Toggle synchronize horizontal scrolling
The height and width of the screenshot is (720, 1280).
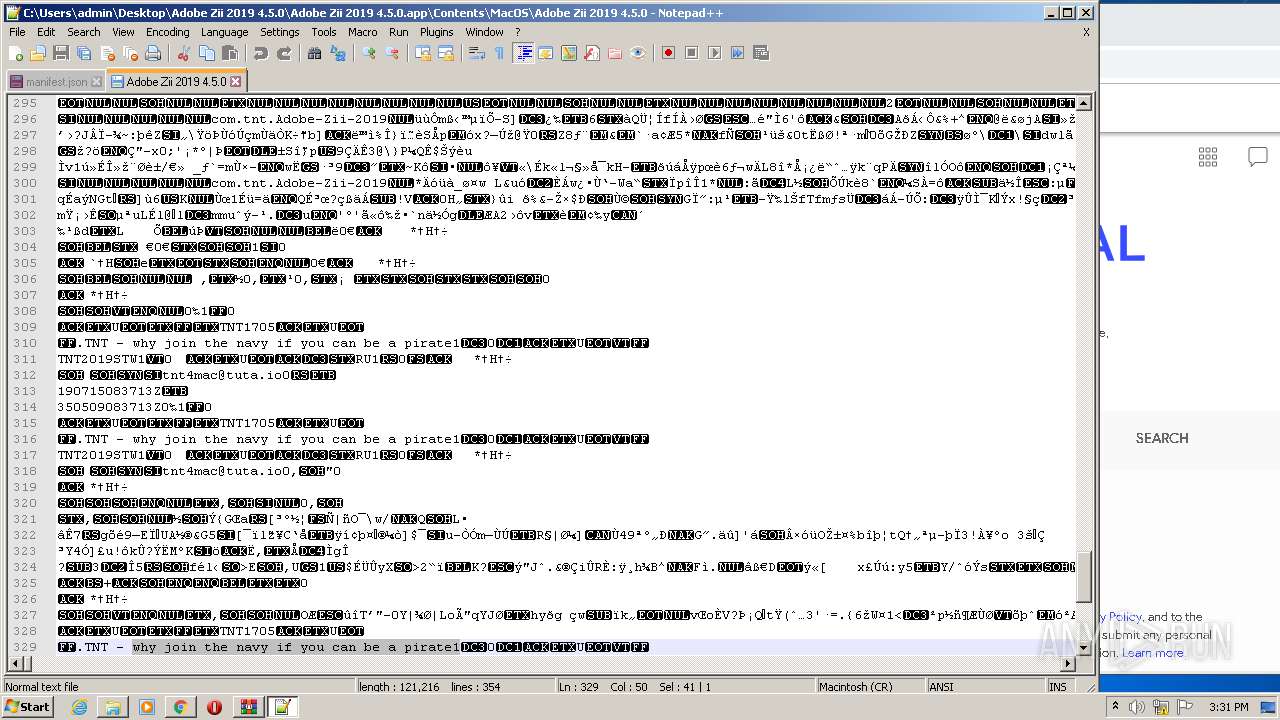(x=446, y=53)
